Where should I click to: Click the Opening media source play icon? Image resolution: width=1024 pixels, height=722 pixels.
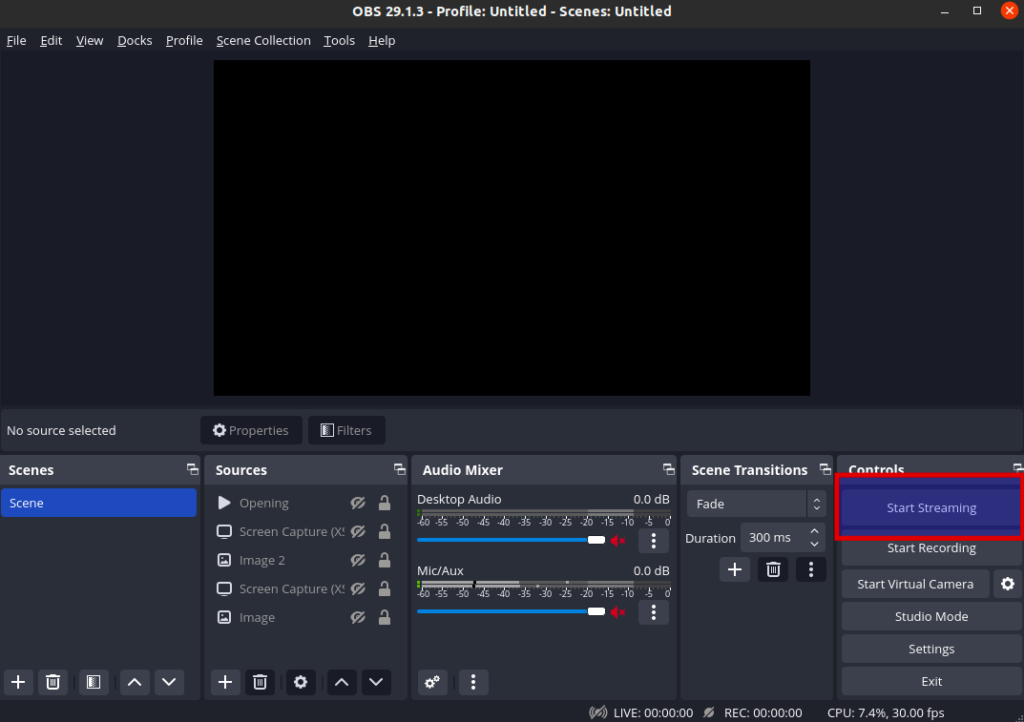click(x=224, y=503)
